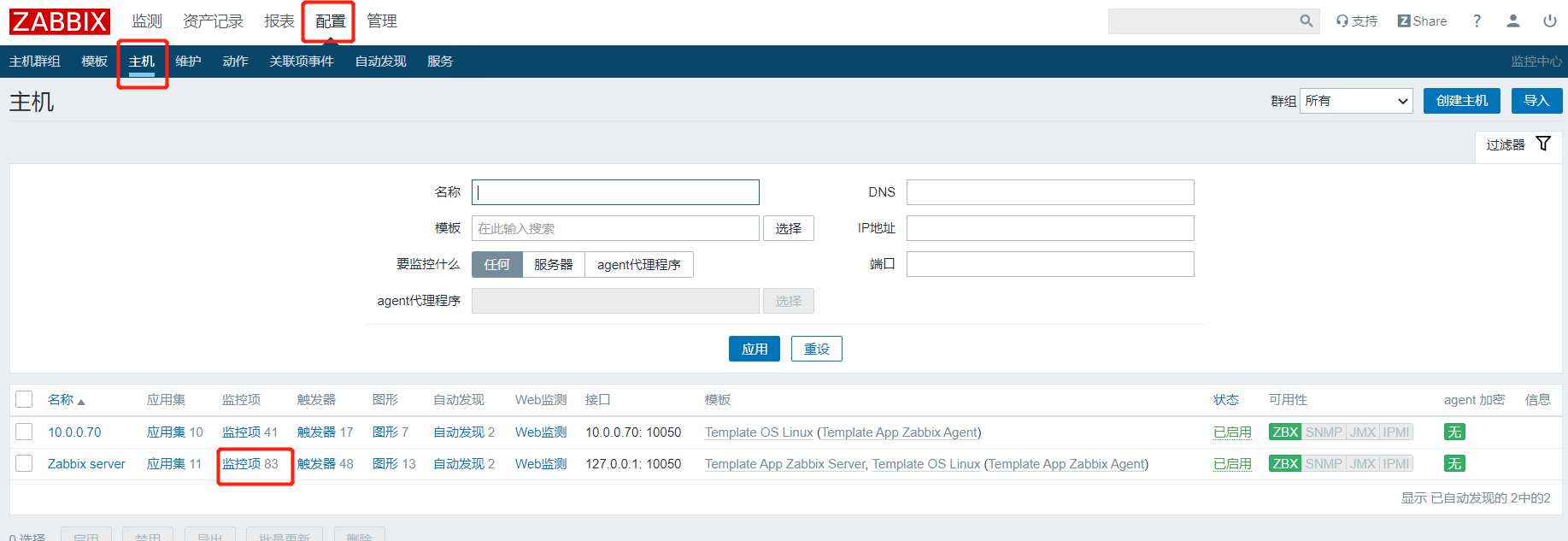Open the user profile icon
The height and width of the screenshot is (541, 1568).
pyautogui.click(x=1512, y=21)
